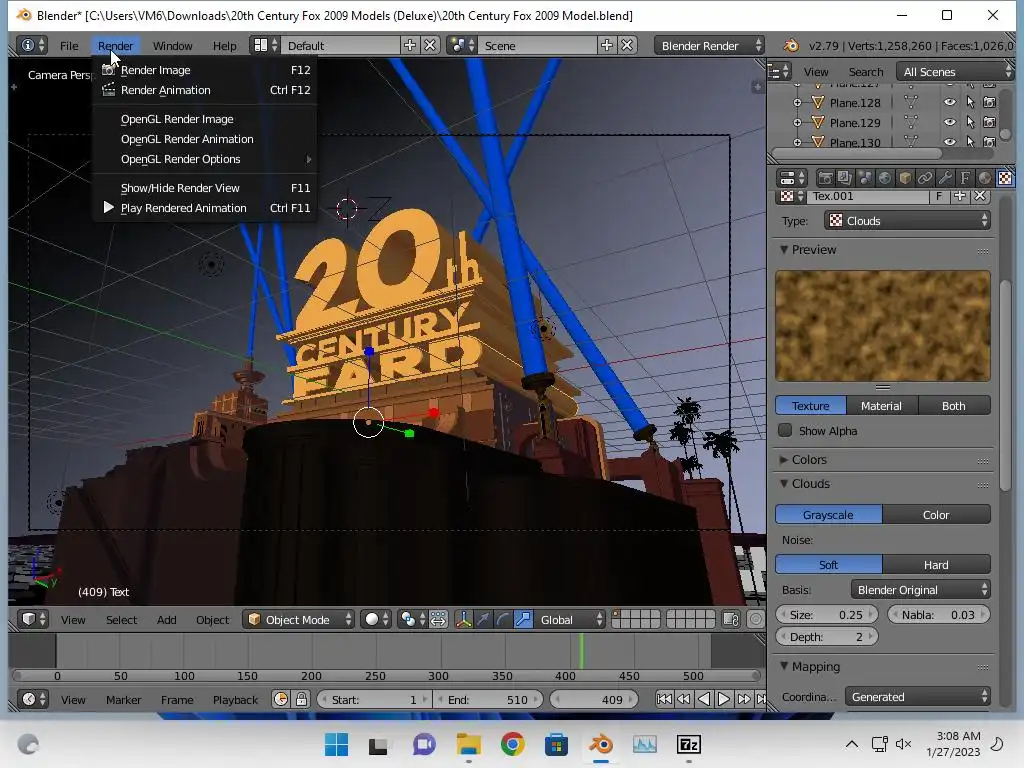Choose Play Rendered Animation menu entry
Viewport: 1024px width, 768px height.
pyautogui.click(x=205, y=208)
